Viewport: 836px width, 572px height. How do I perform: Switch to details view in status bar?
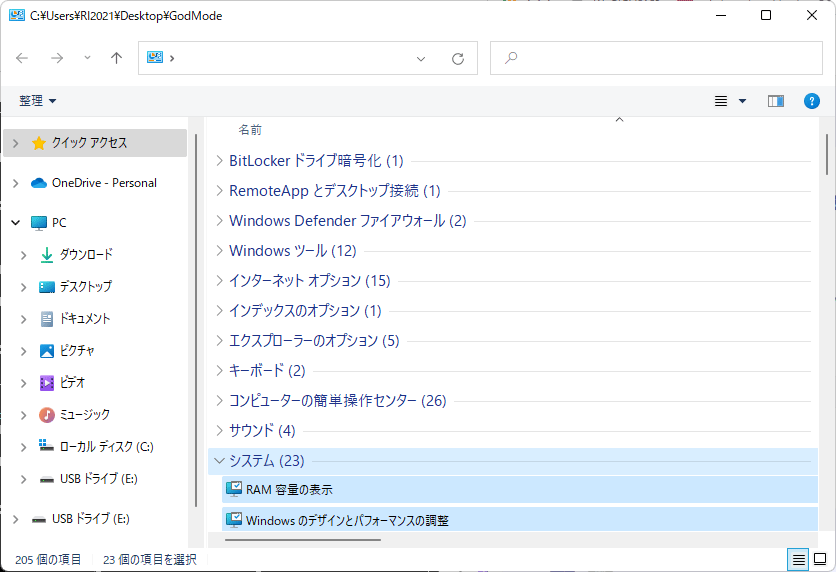tap(798, 559)
